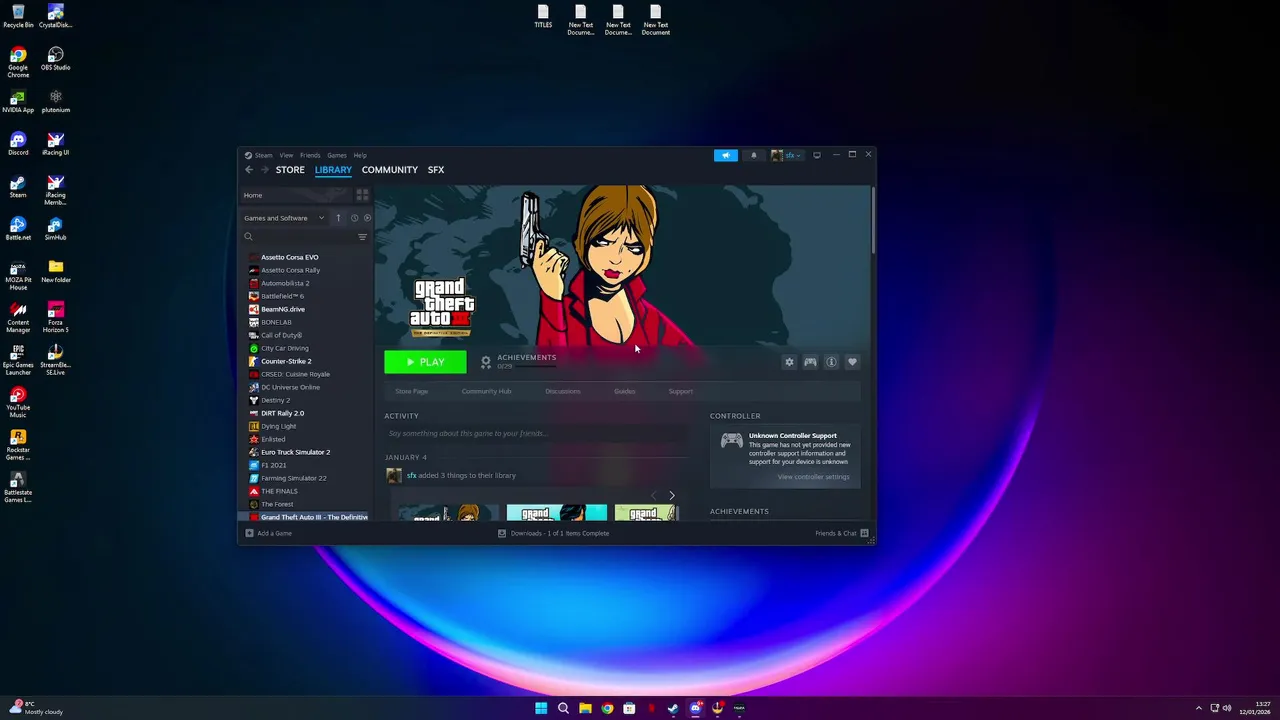1280x720 pixels.
Task: Open Discord desktop shortcut
Action: (x=18, y=144)
